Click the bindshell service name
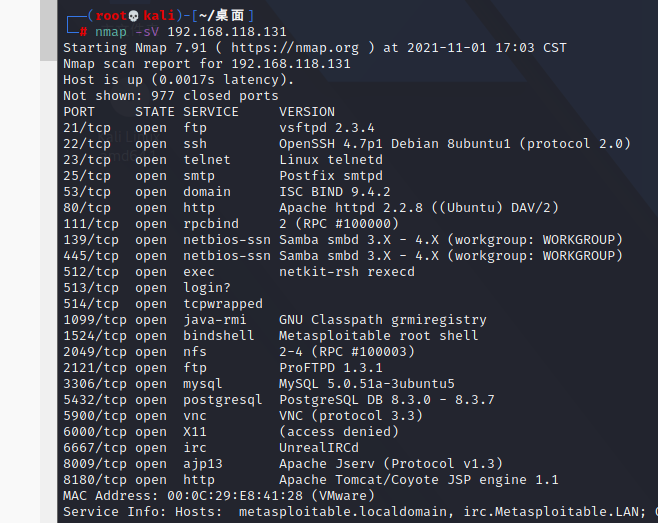The image size is (658, 523). [x=219, y=336]
